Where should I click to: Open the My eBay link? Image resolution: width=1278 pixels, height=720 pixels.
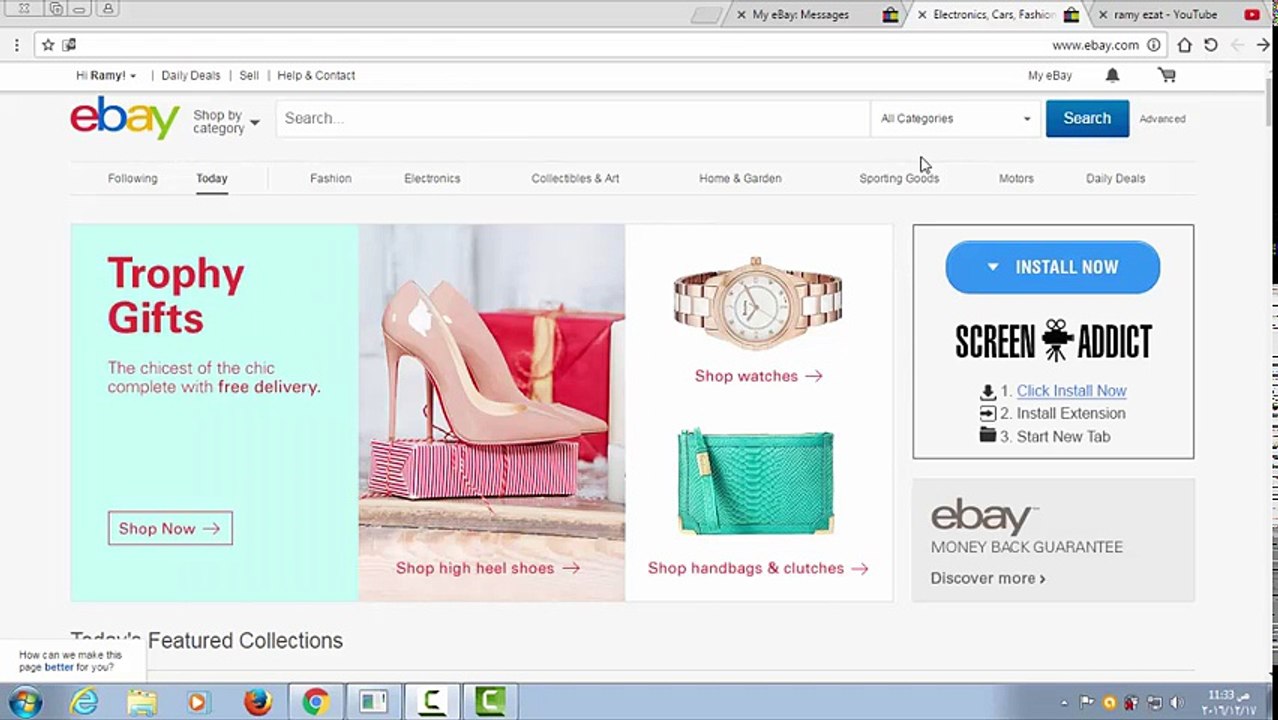coord(1050,75)
